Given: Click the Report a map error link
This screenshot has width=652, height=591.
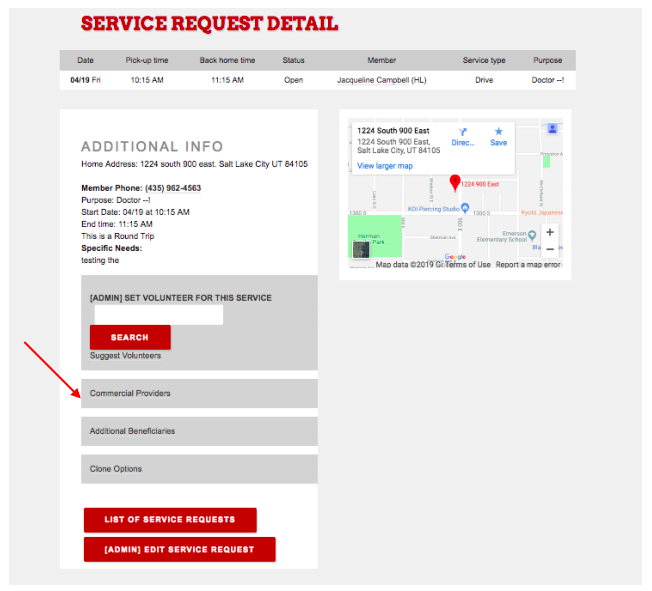Looking at the screenshot, I should tap(528, 265).
